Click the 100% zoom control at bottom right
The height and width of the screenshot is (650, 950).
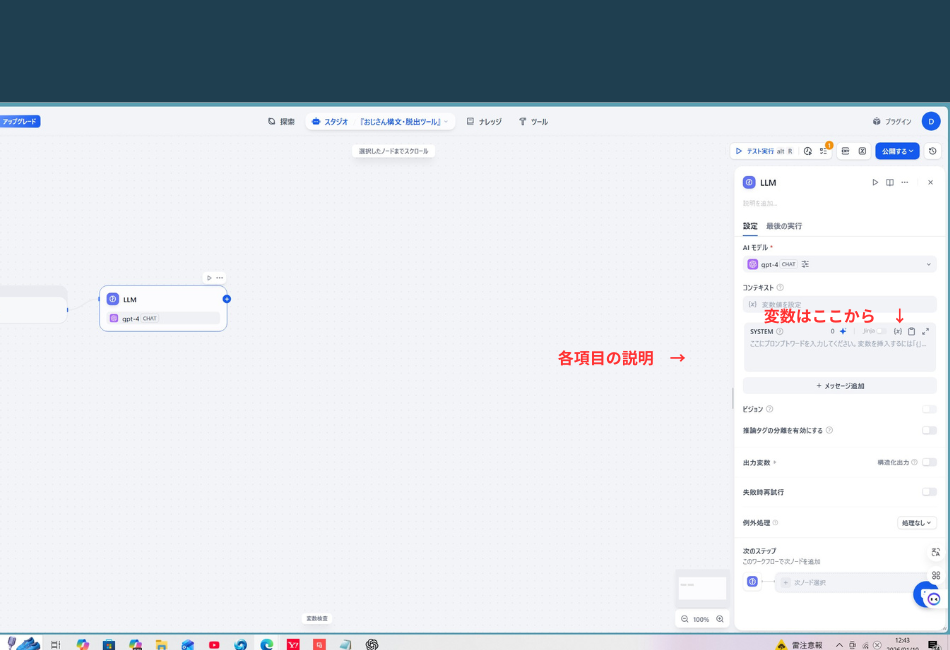click(701, 619)
